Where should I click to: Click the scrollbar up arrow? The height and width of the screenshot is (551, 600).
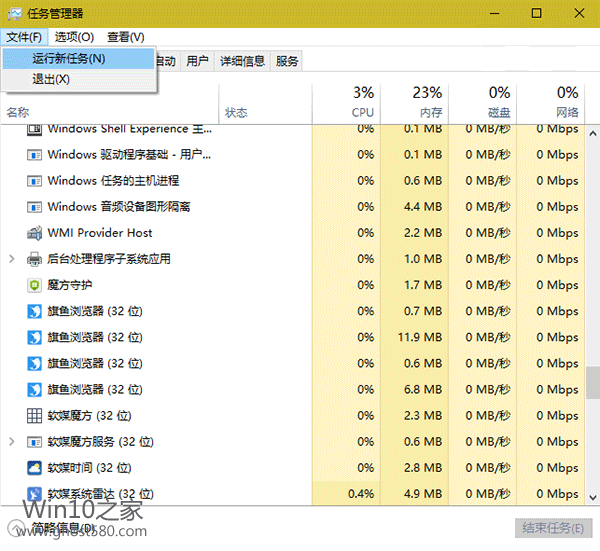tap(593, 134)
